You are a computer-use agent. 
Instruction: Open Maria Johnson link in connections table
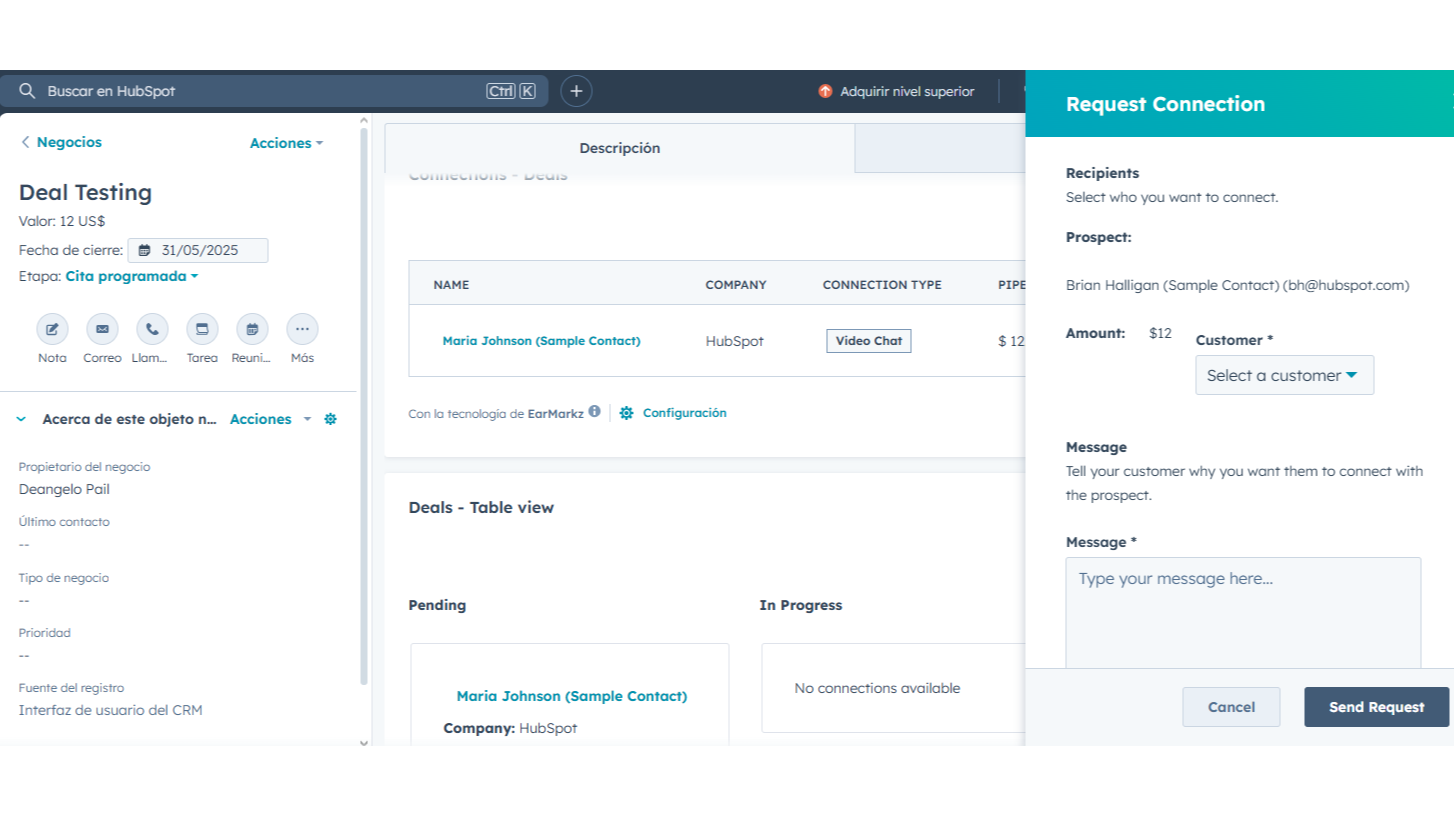pyautogui.click(x=541, y=341)
